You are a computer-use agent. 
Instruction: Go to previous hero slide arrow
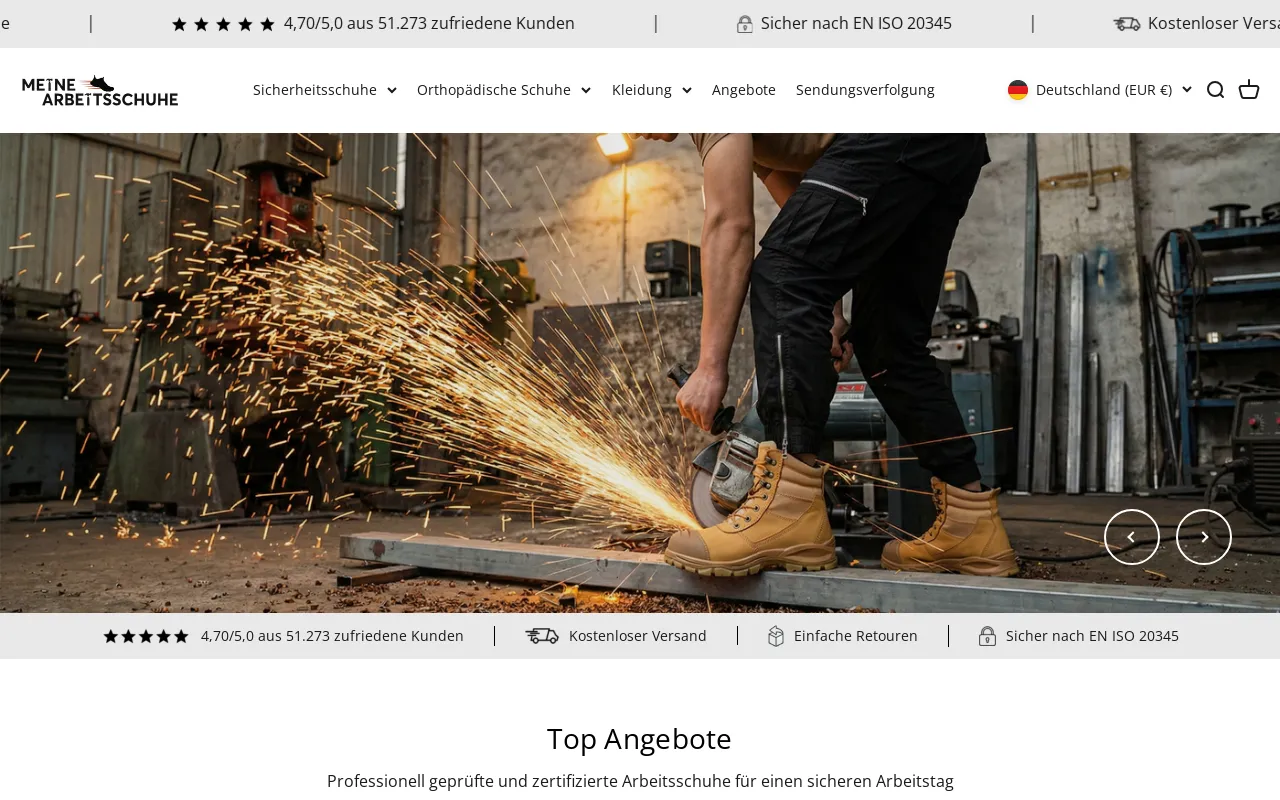tap(1131, 537)
